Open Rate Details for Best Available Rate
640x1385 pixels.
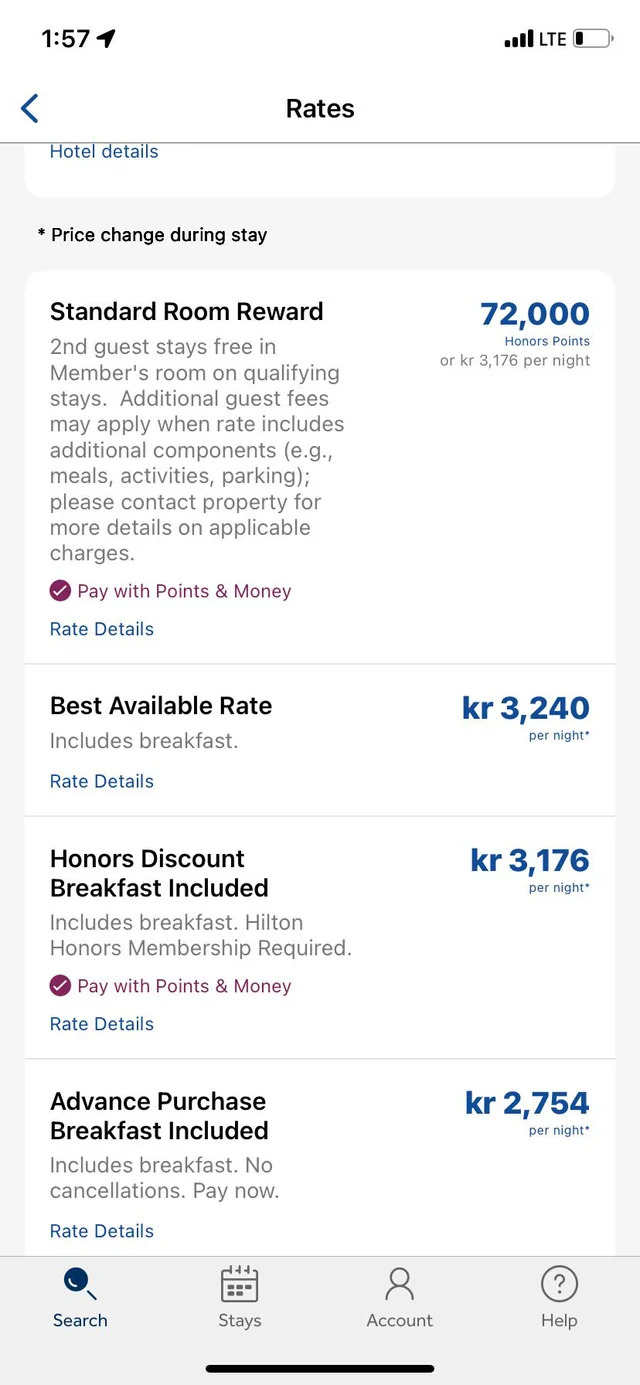click(102, 781)
